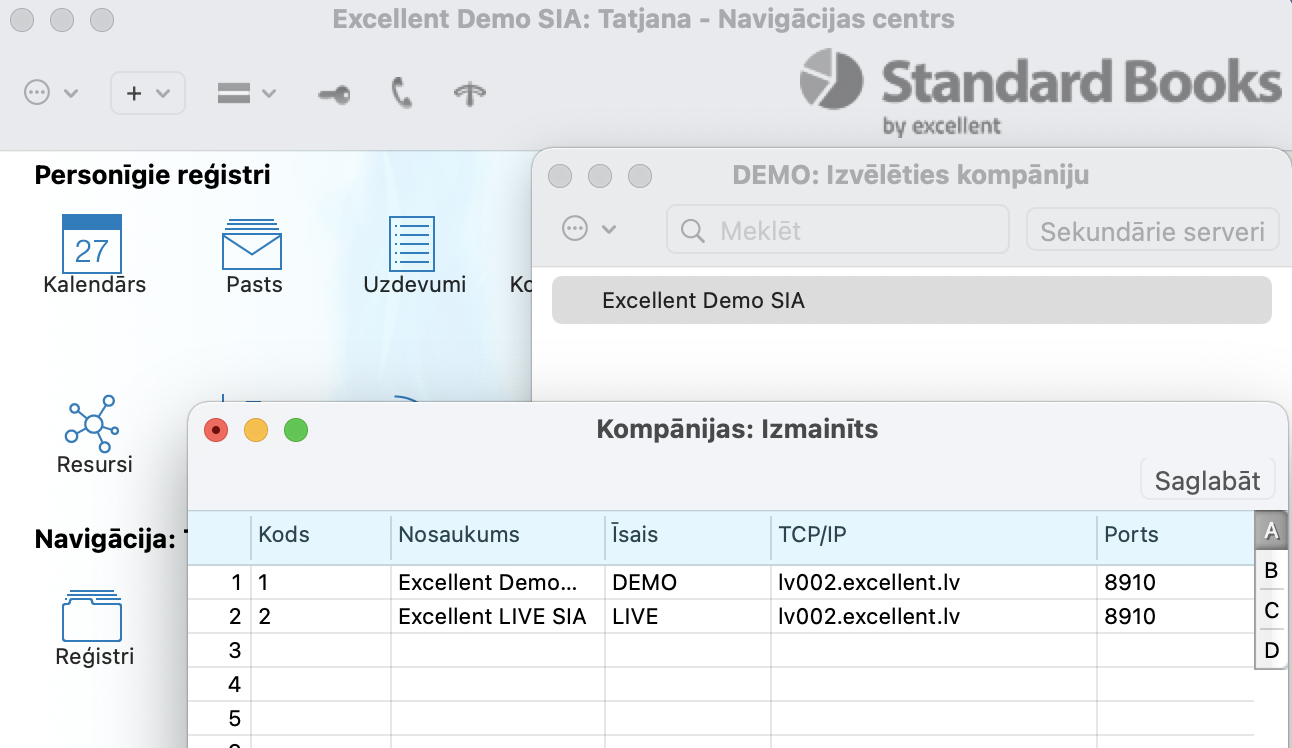Open the Uzdevumi tasks icon
Screen dimensions: 1292x748
point(412,244)
